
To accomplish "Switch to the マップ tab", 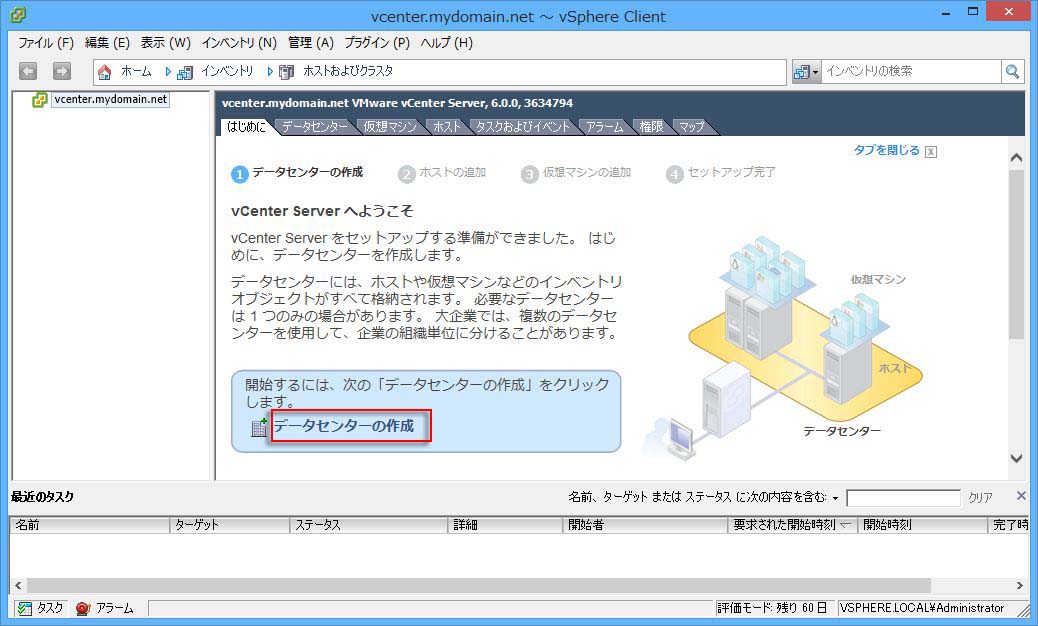I will 692,126.
